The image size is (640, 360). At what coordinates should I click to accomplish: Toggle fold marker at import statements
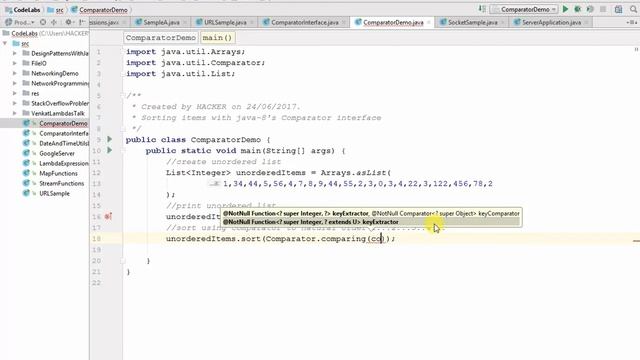123,52
